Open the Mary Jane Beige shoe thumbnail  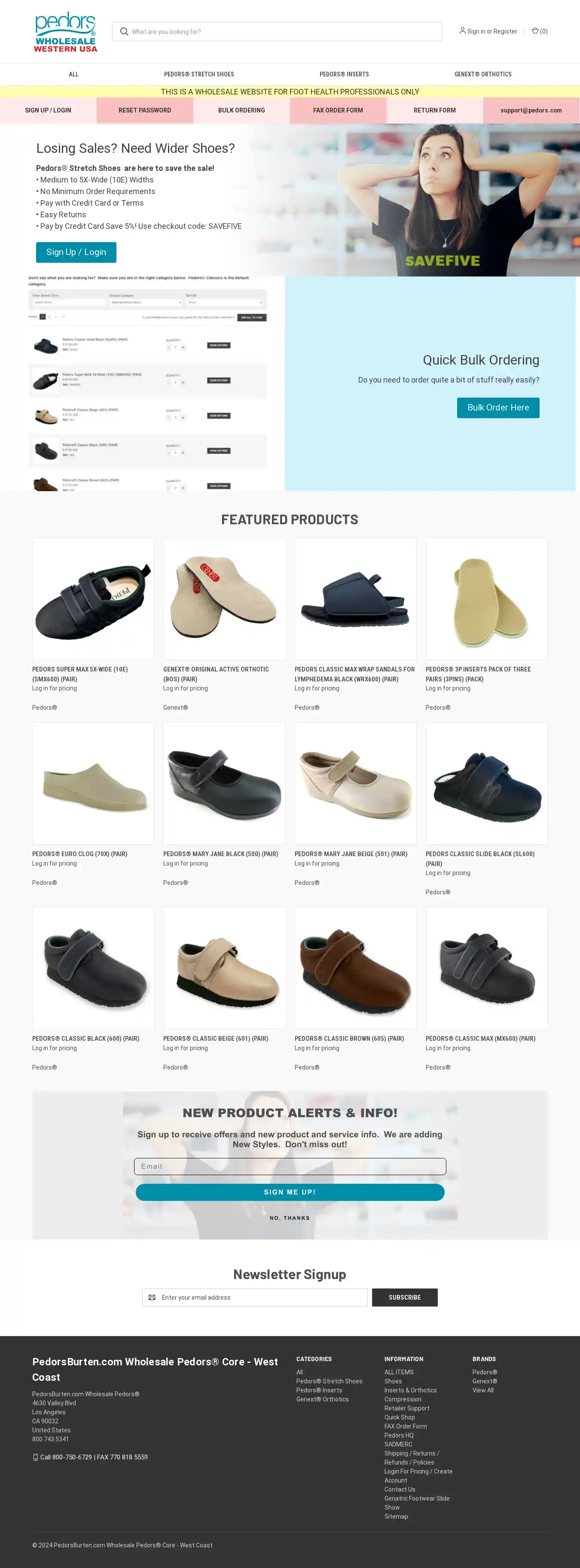click(356, 784)
